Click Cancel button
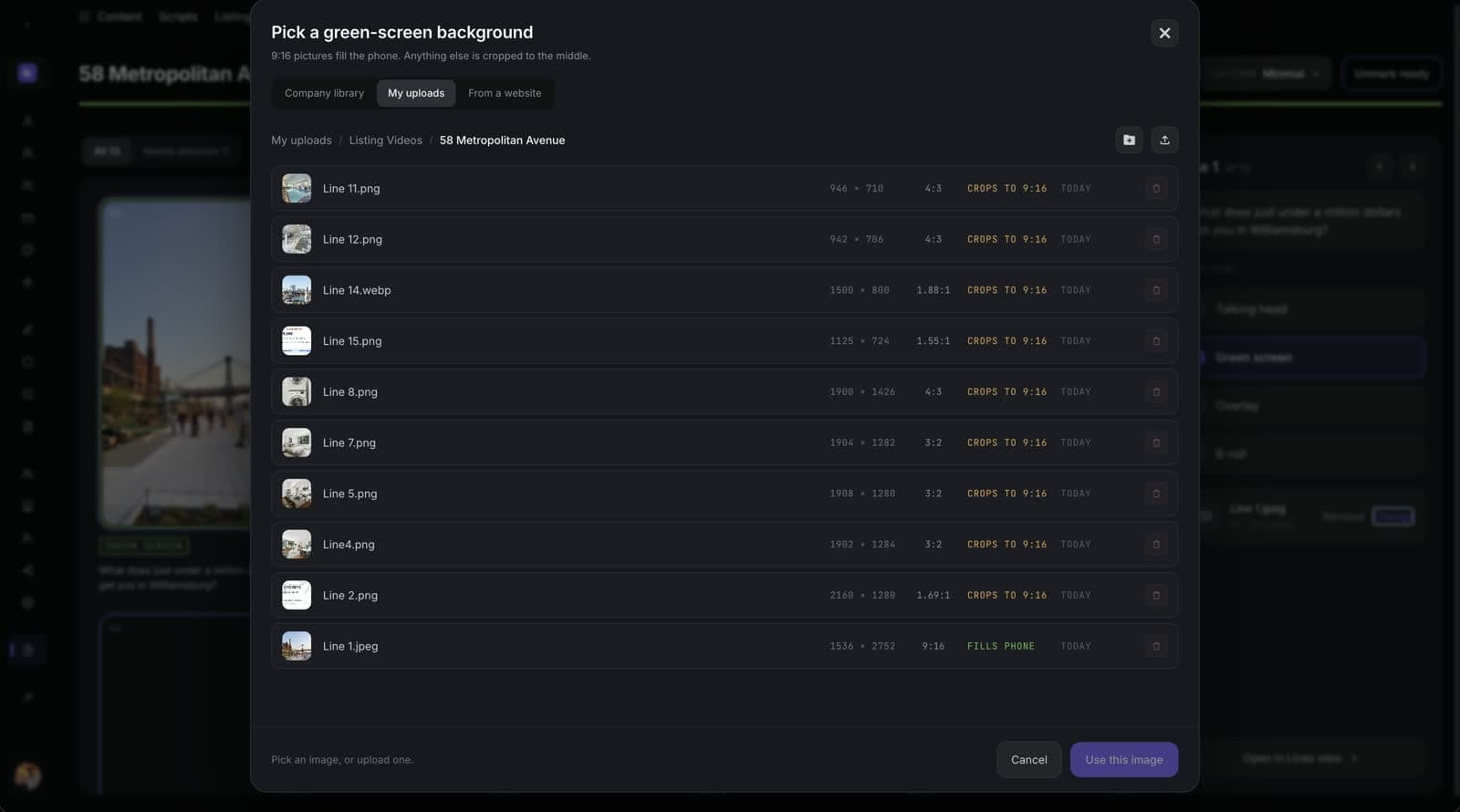This screenshot has height=812, width=1460. (x=1028, y=759)
